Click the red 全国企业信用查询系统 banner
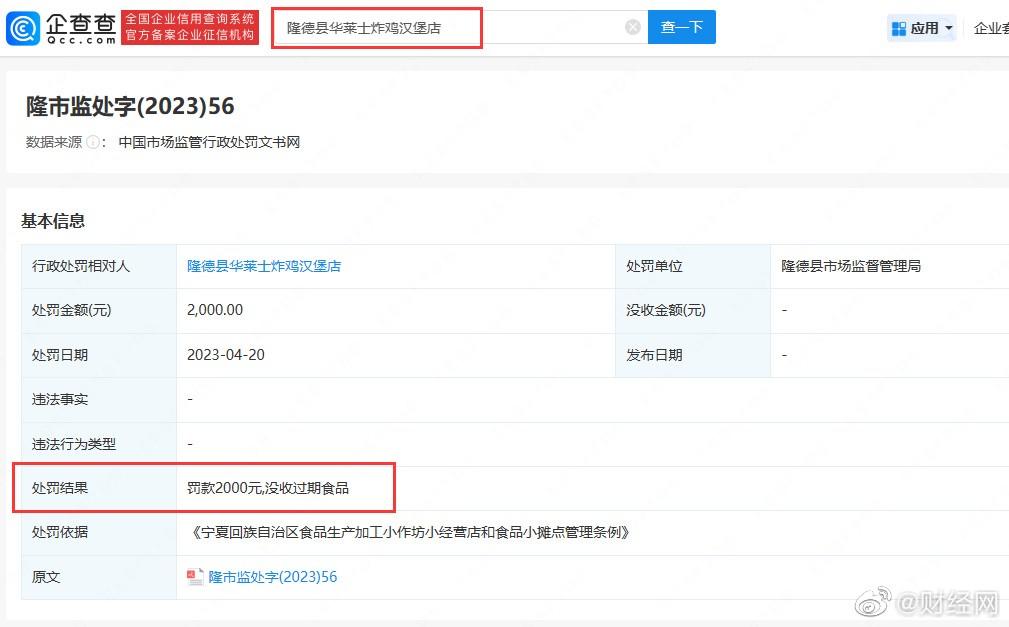This screenshot has height=627, width=1009. pos(190,27)
